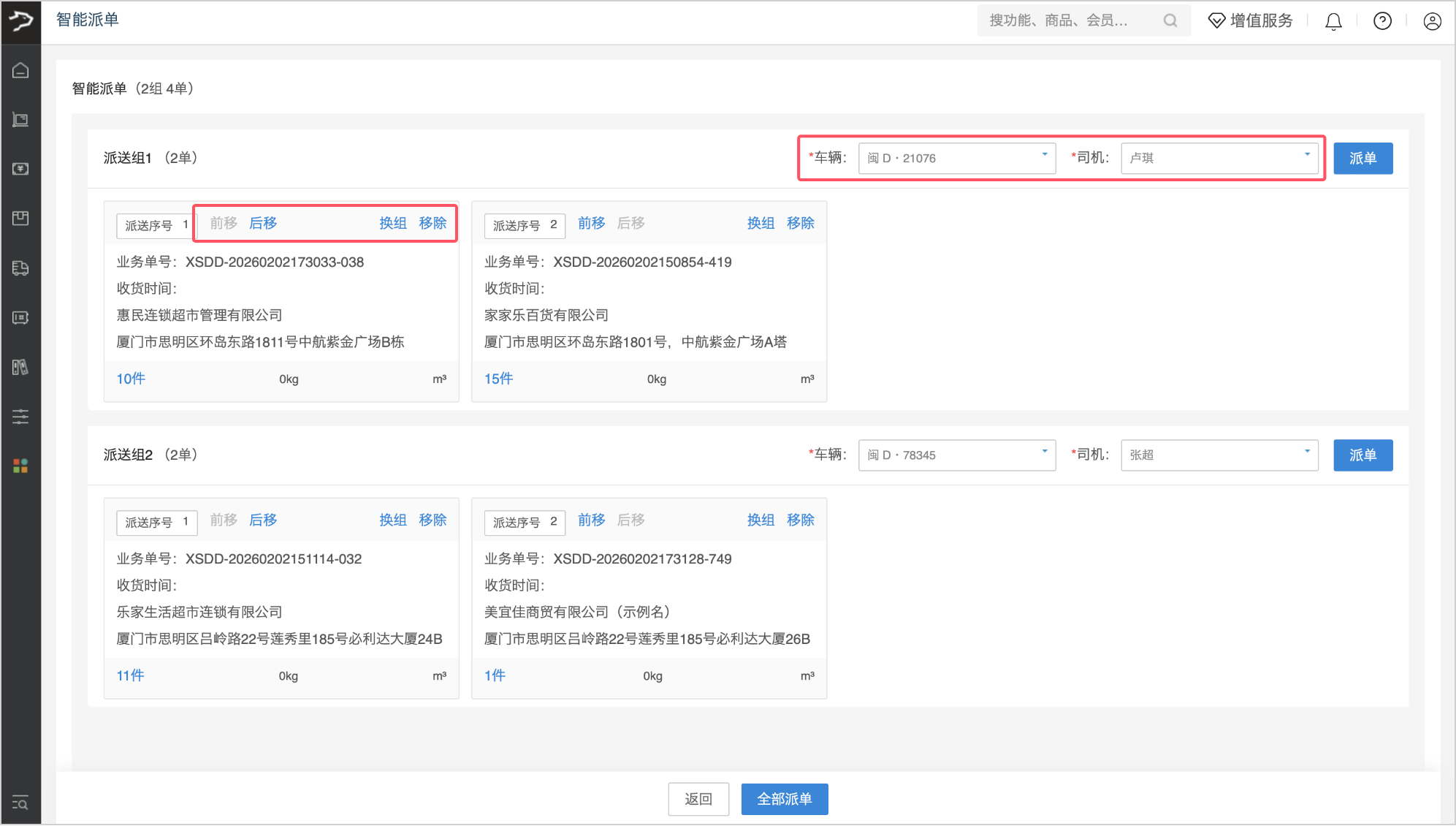Screen dimensions: 1456x826
Task: Open vehicle dropdown for 派送组1
Action: tap(956, 158)
